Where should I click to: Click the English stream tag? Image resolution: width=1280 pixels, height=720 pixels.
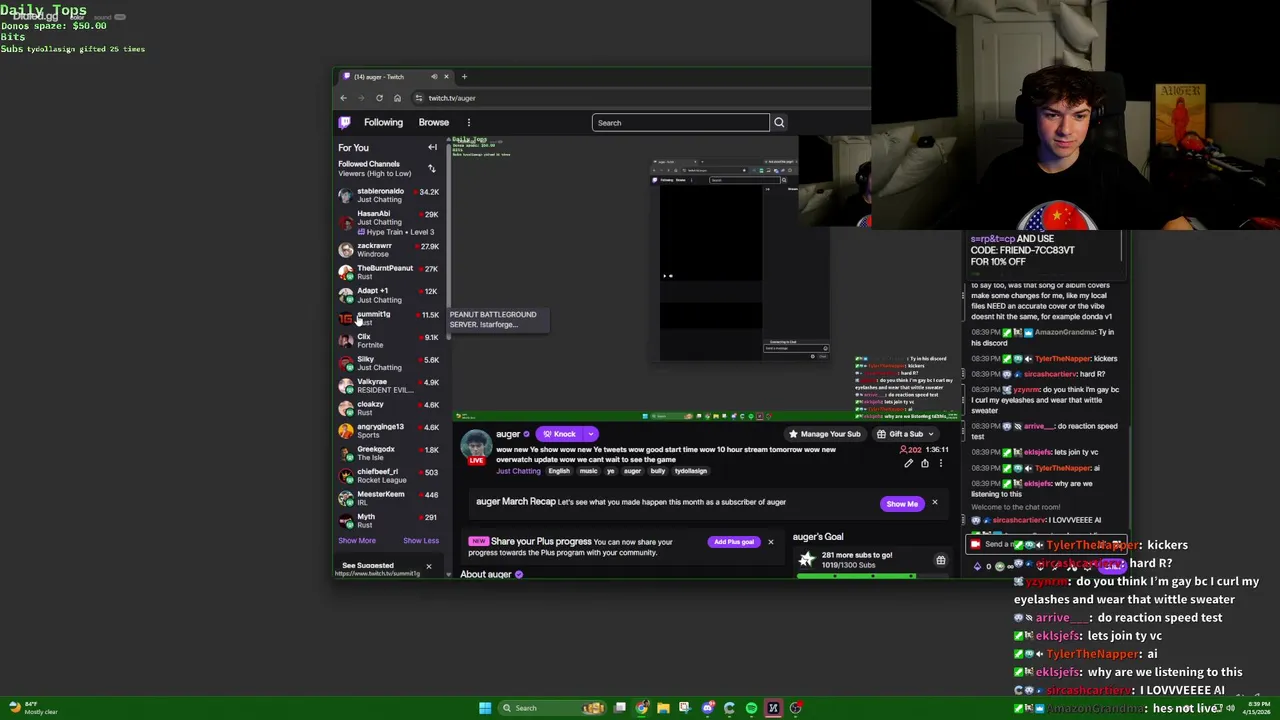click(559, 471)
